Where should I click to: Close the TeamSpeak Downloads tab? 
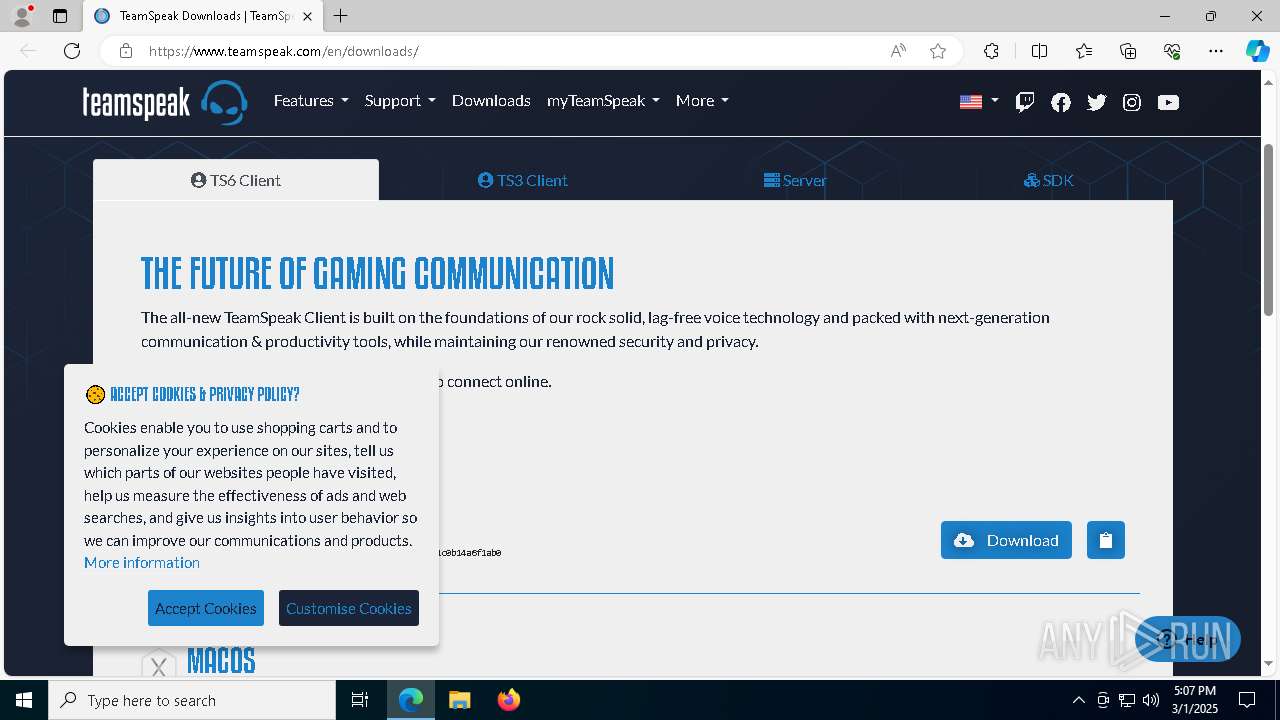[308, 16]
